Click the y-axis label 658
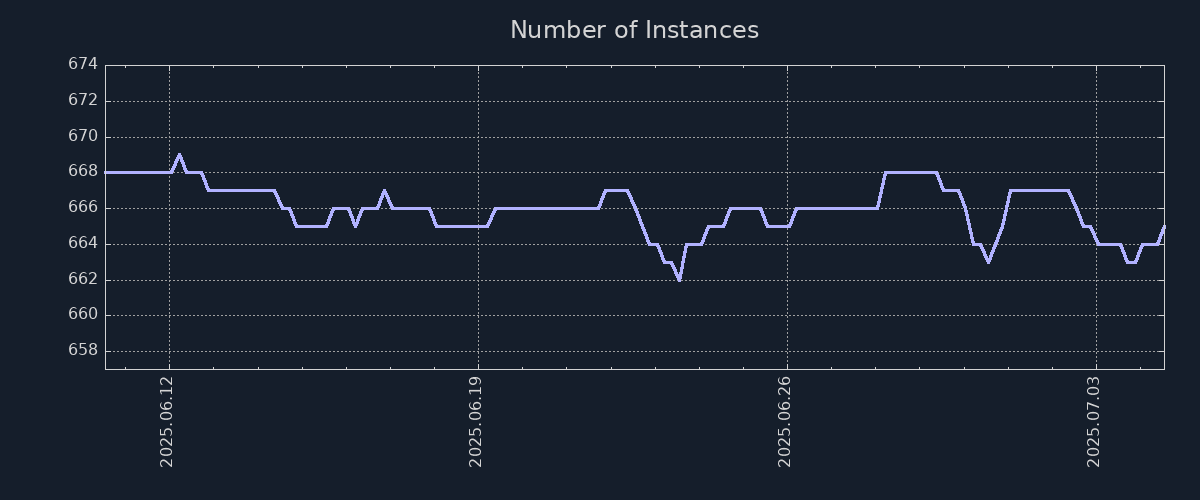The image size is (1200, 500). [83, 350]
